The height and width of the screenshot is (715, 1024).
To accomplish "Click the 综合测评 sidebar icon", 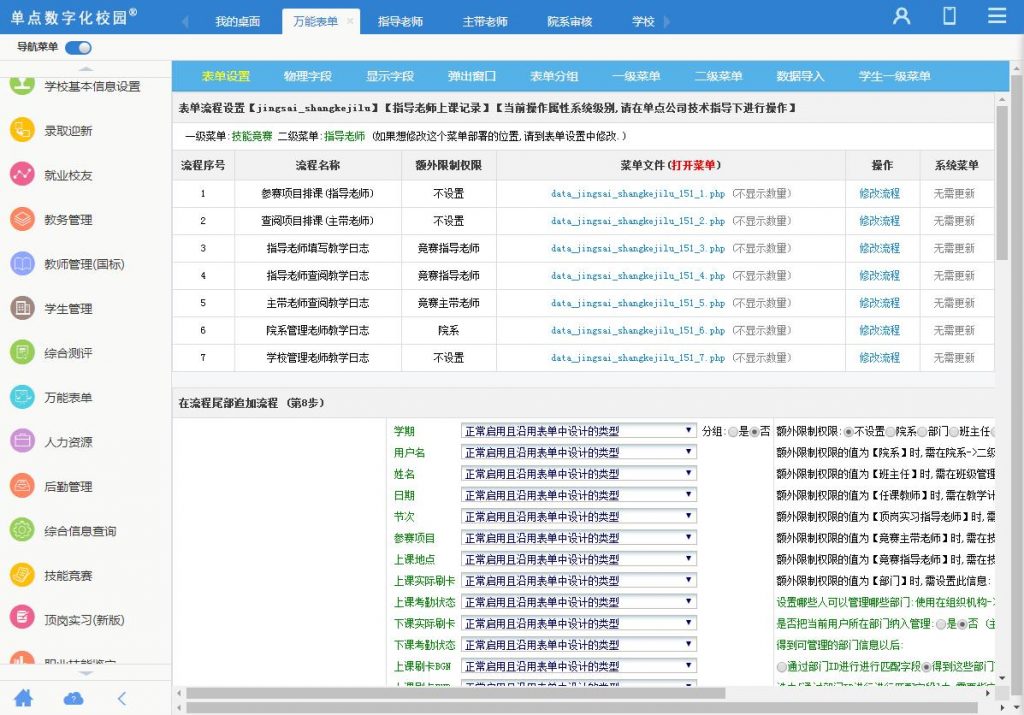I will pyautogui.click(x=22, y=353).
